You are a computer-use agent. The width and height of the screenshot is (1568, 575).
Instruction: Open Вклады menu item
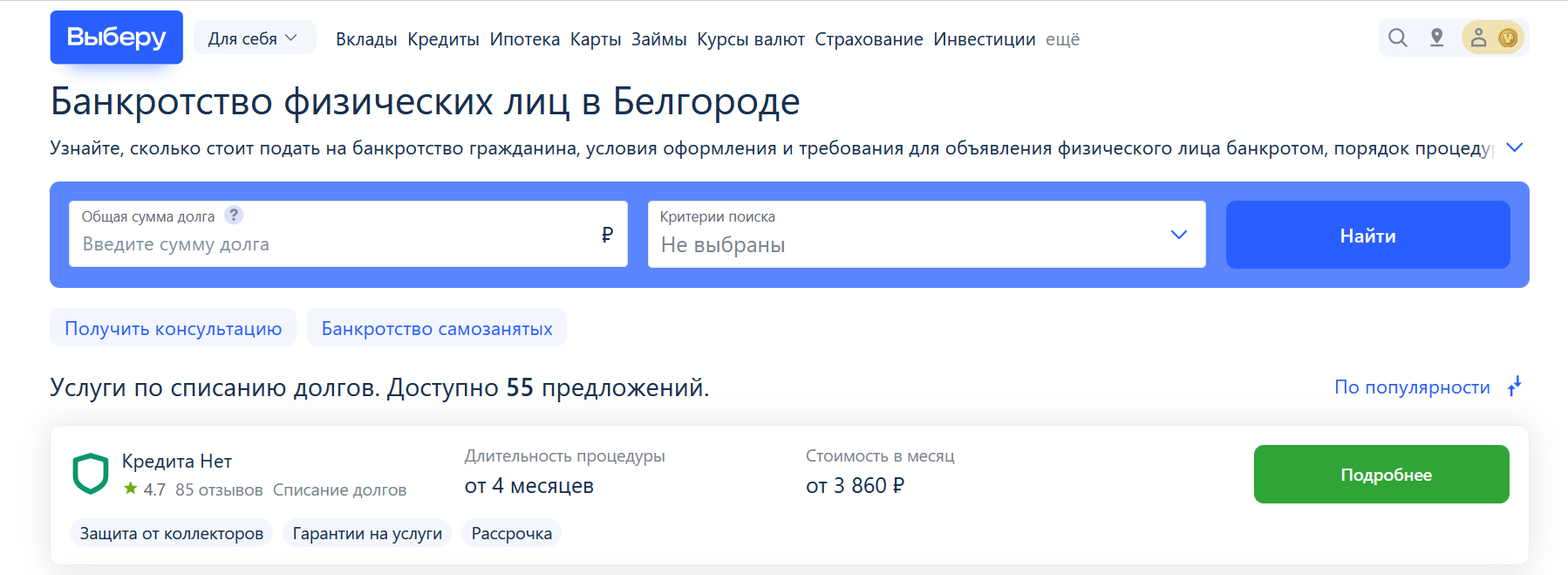click(x=366, y=39)
